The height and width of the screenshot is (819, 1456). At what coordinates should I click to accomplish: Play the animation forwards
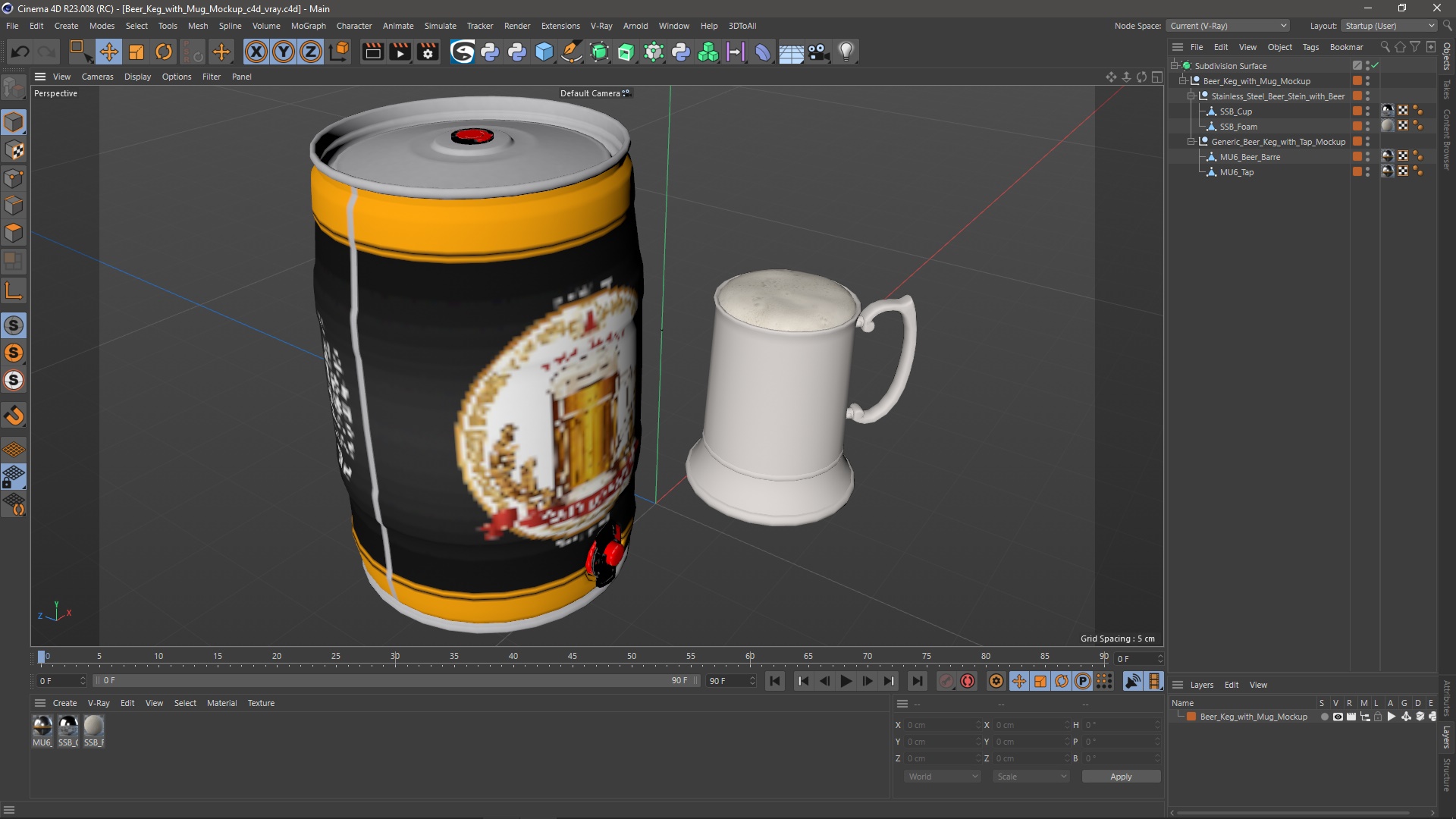(x=846, y=681)
